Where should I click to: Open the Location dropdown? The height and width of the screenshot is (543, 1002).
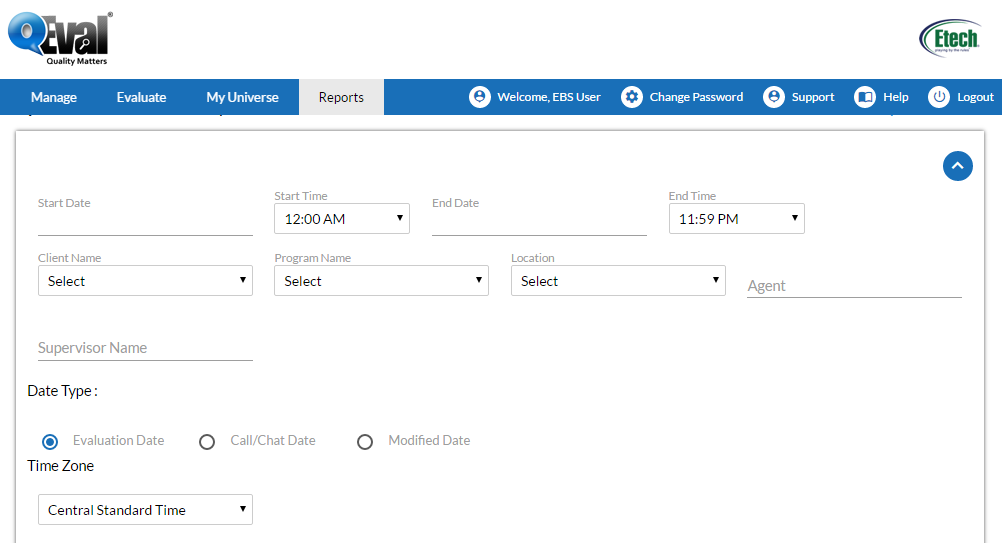click(618, 281)
